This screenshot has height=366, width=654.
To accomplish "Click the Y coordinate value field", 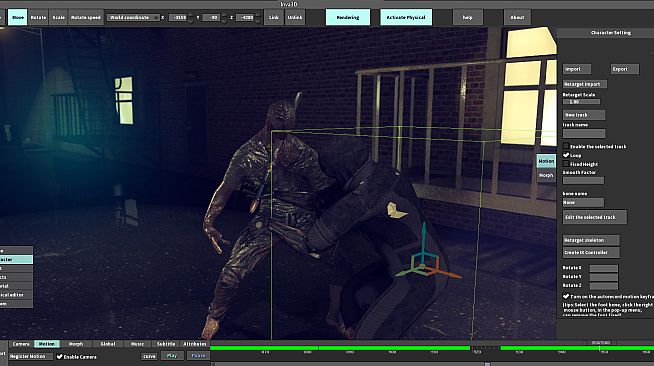I will (211, 18).
